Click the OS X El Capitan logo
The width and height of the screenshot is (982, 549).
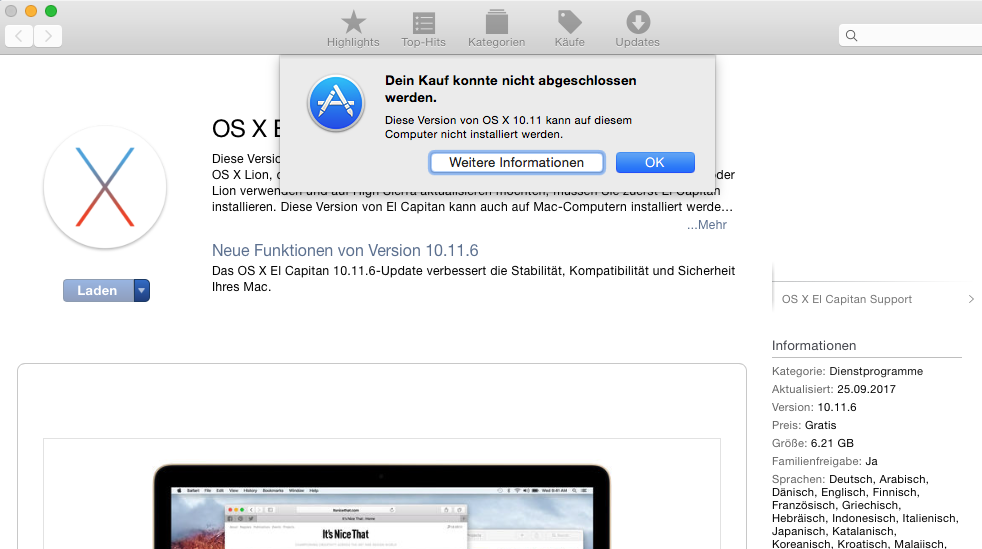105,187
